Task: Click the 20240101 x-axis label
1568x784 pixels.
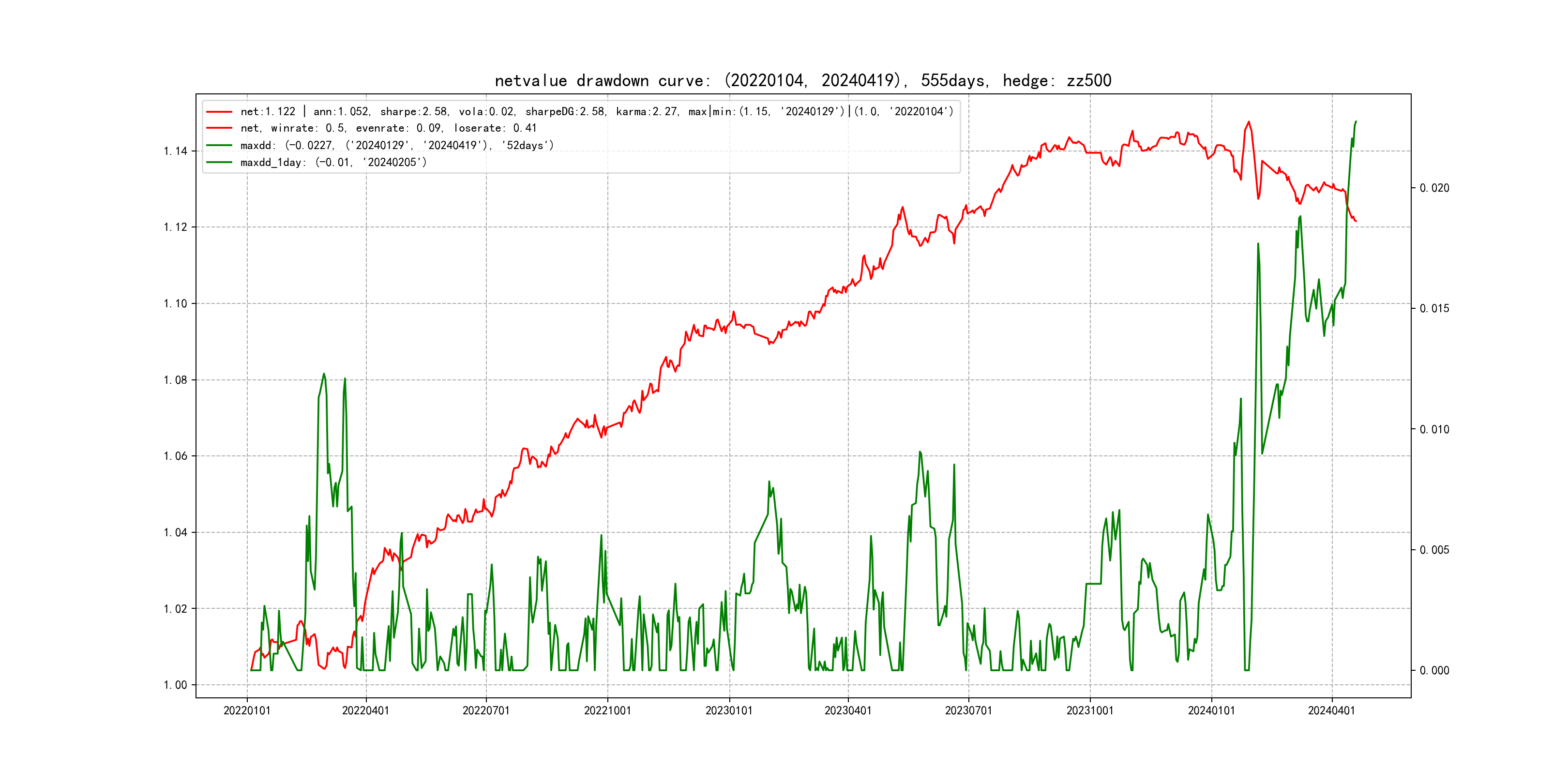Action: pyautogui.click(x=1211, y=710)
